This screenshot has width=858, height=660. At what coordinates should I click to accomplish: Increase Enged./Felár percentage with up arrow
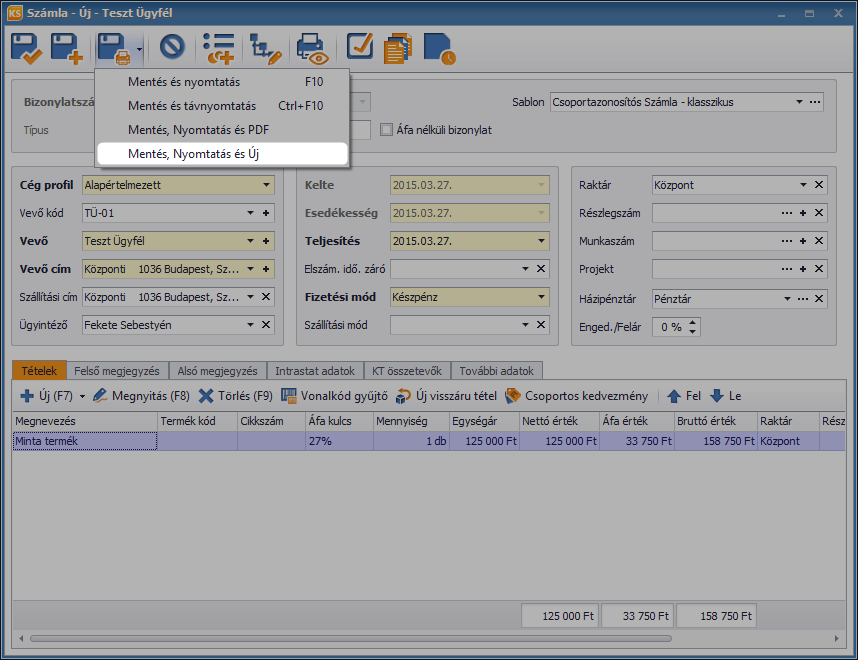(693, 322)
